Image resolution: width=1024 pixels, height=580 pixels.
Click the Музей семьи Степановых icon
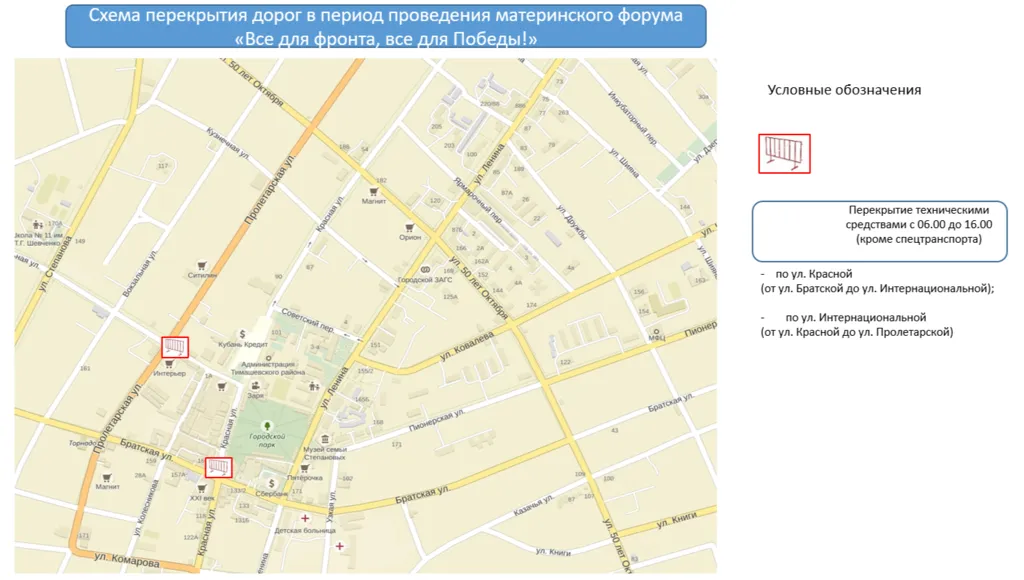click(x=324, y=440)
